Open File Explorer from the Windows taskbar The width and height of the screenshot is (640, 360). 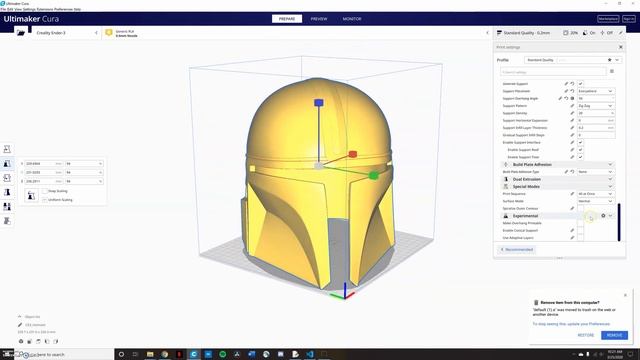pos(150,354)
